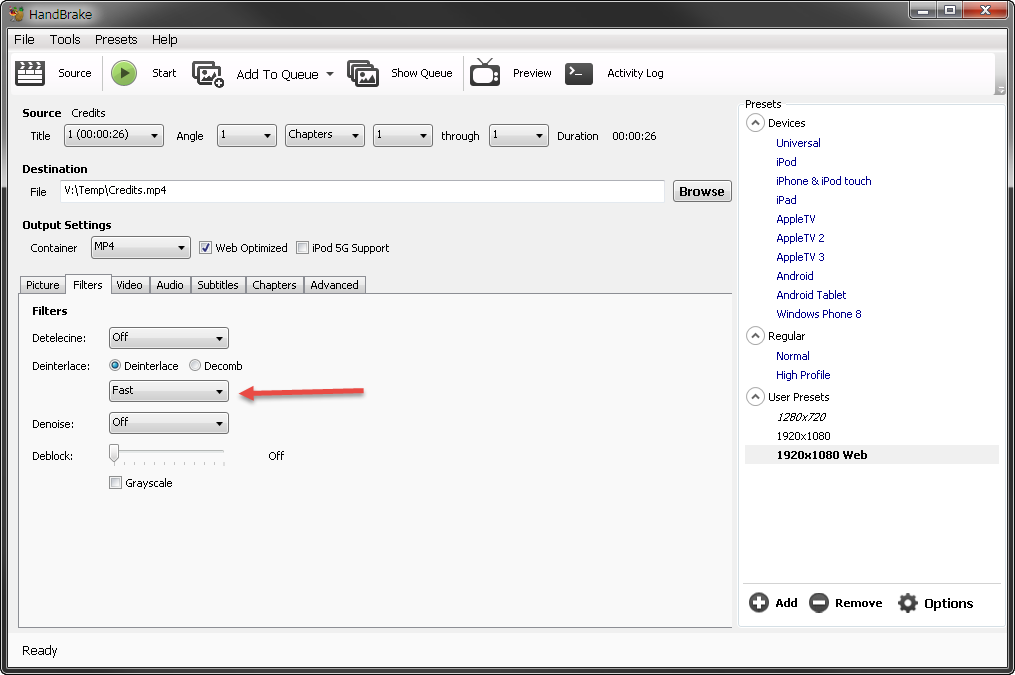The height and width of the screenshot is (675, 1015).
Task: Switch to the Audio tab
Action: [170, 285]
